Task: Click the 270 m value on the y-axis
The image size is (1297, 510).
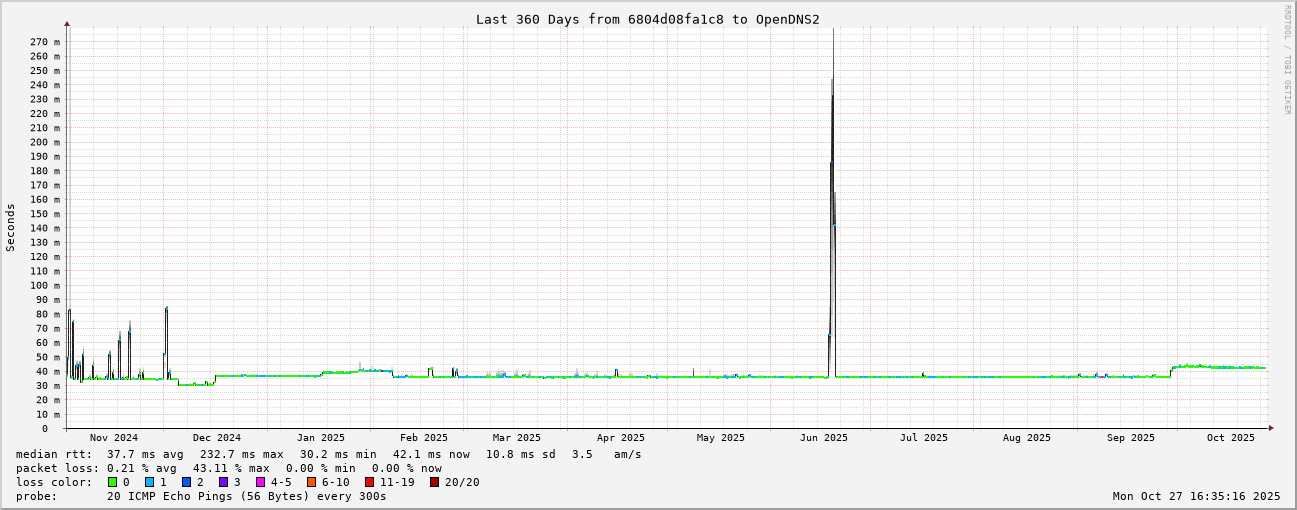Action: point(44,42)
